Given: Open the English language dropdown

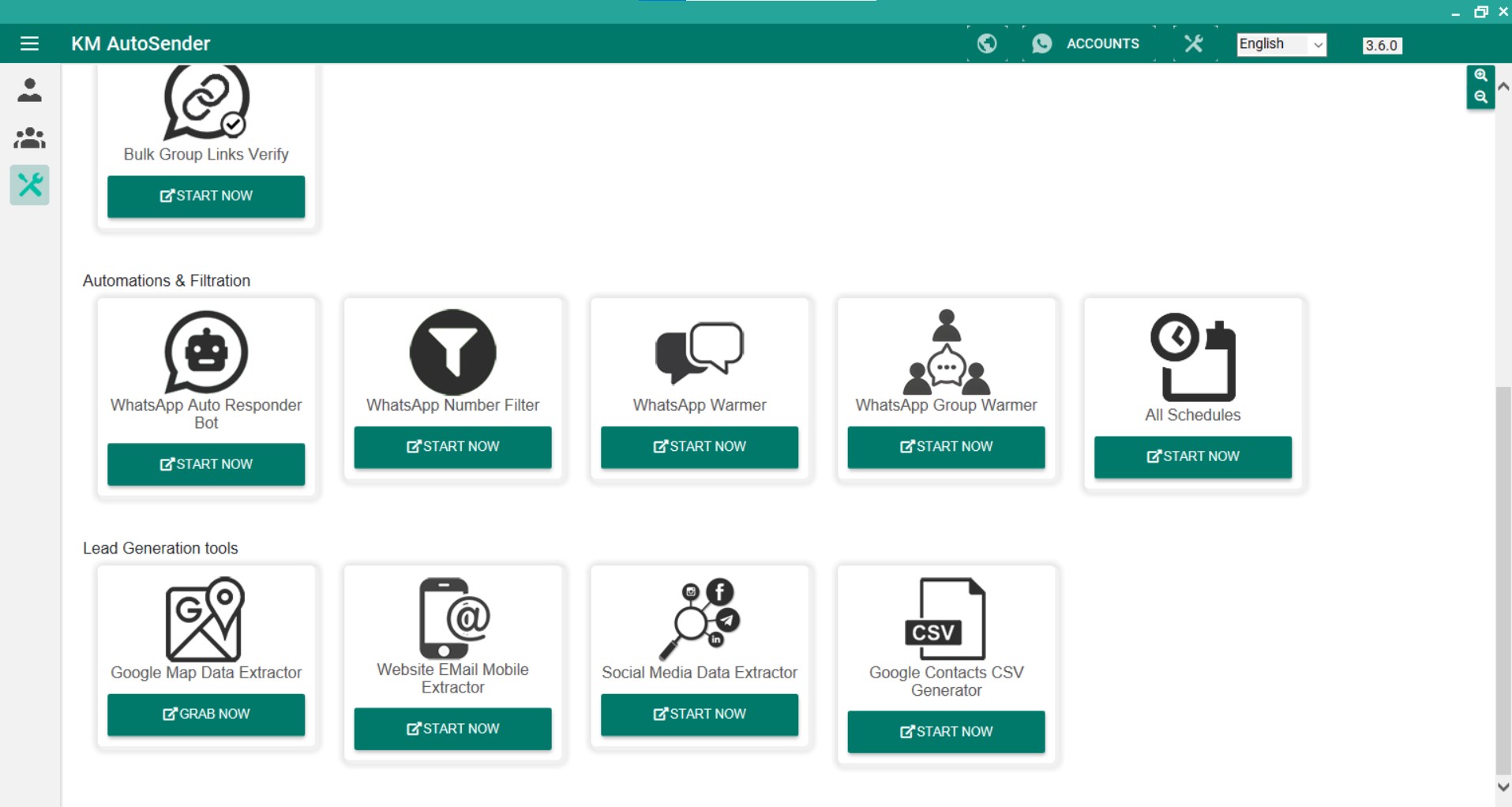Looking at the screenshot, I should point(1281,44).
